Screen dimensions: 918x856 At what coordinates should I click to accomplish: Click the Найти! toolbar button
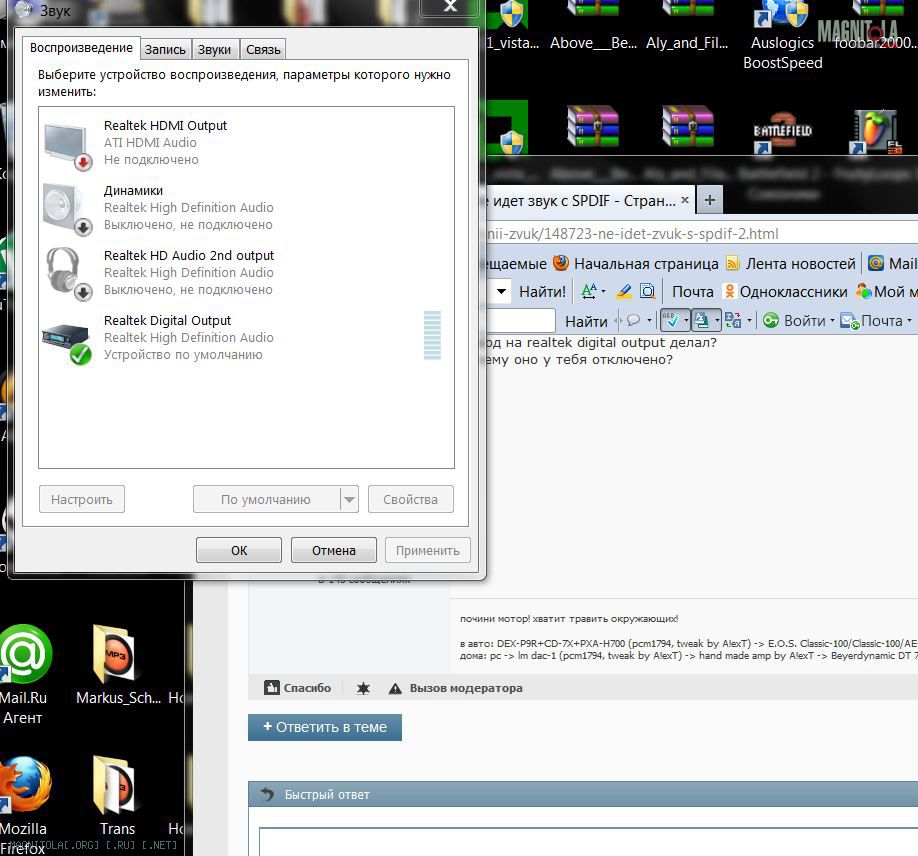coord(542,291)
